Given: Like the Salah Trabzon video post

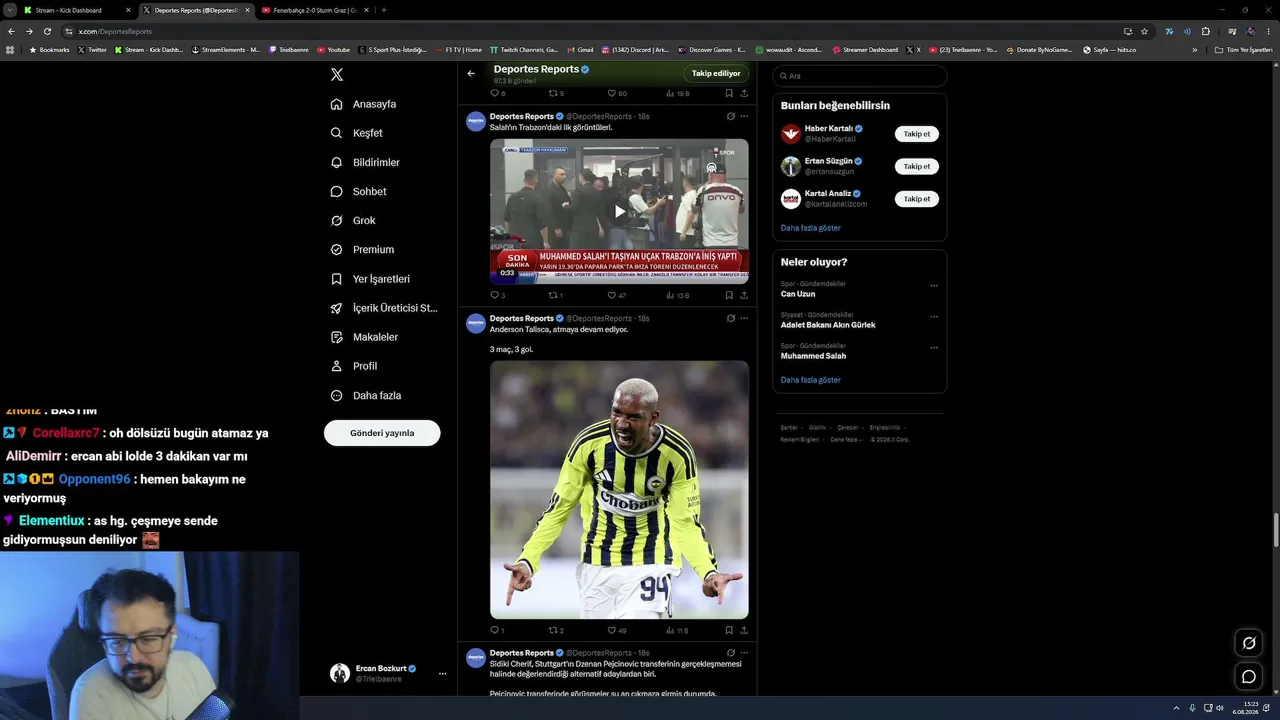Looking at the screenshot, I should 612,295.
